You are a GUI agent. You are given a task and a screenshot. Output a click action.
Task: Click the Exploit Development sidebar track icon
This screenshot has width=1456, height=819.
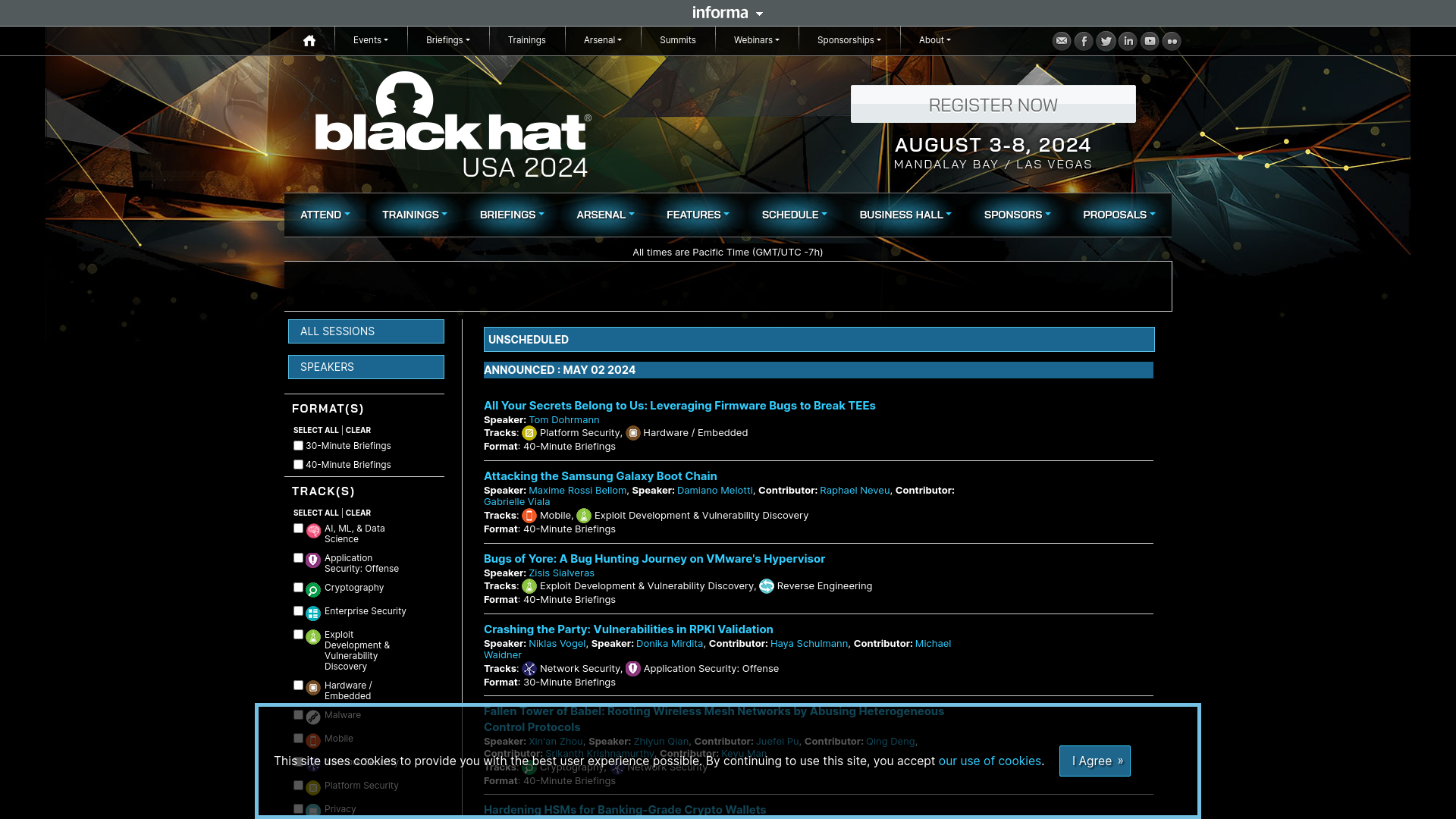coord(313,638)
